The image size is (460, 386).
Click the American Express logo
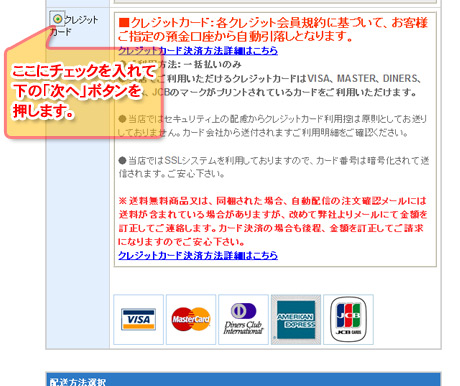pyautogui.click(x=296, y=319)
